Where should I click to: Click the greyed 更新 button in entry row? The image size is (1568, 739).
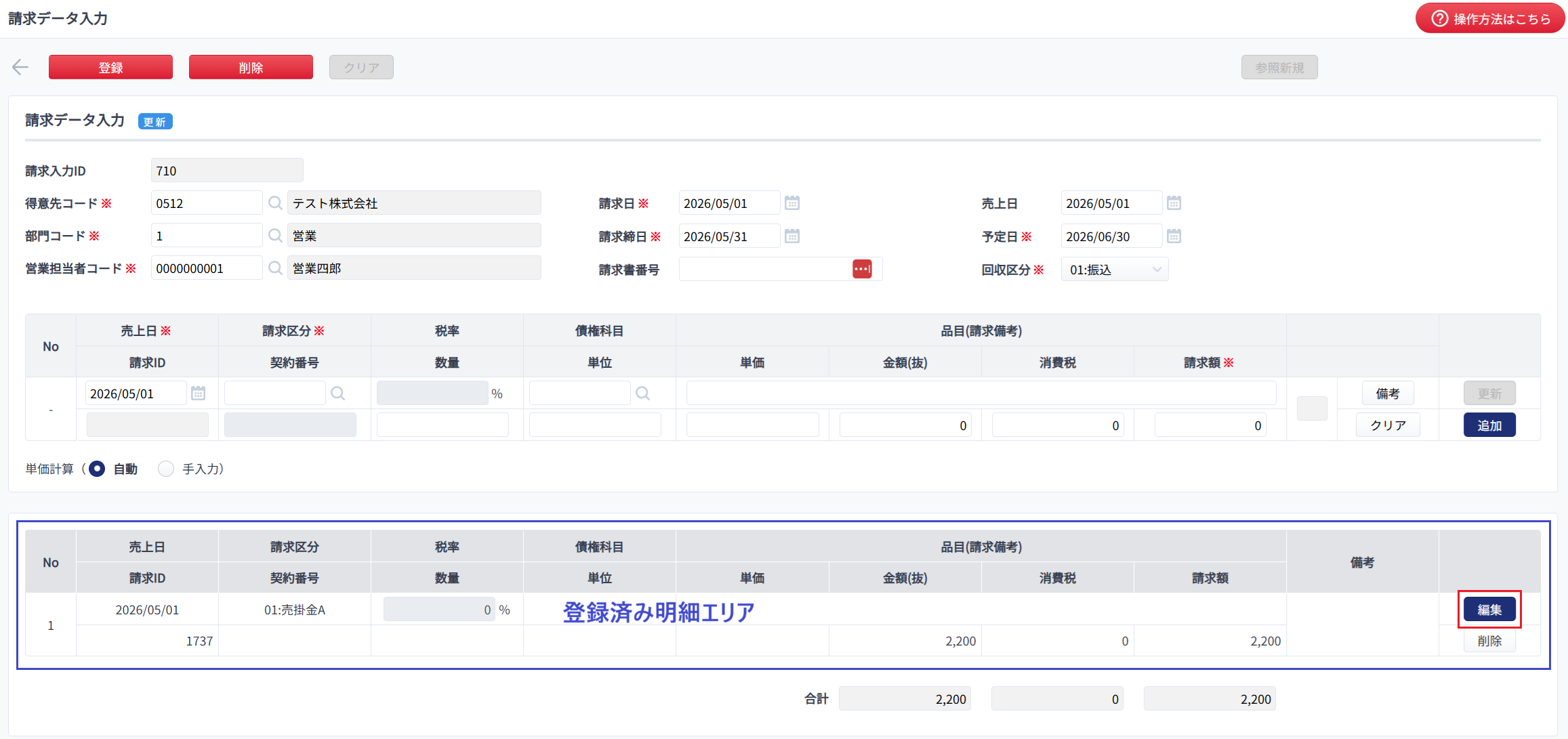click(x=1489, y=394)
